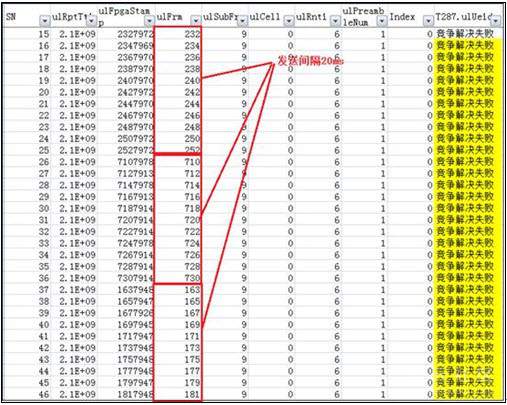507x405 pixels.
Task: Click ulFpgaStamp cell 7307914
Action: click(135, 279)
